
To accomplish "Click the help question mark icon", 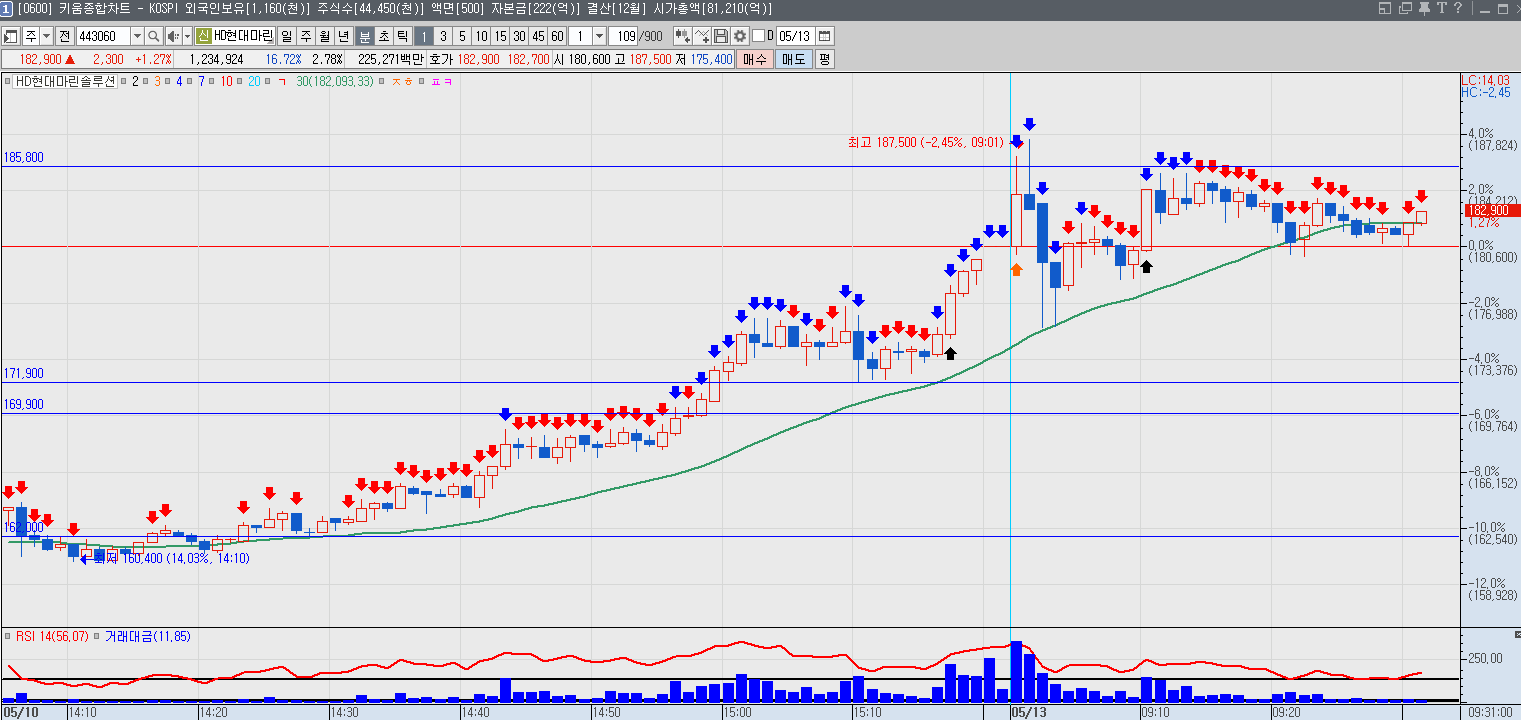I will [1458, 8].
